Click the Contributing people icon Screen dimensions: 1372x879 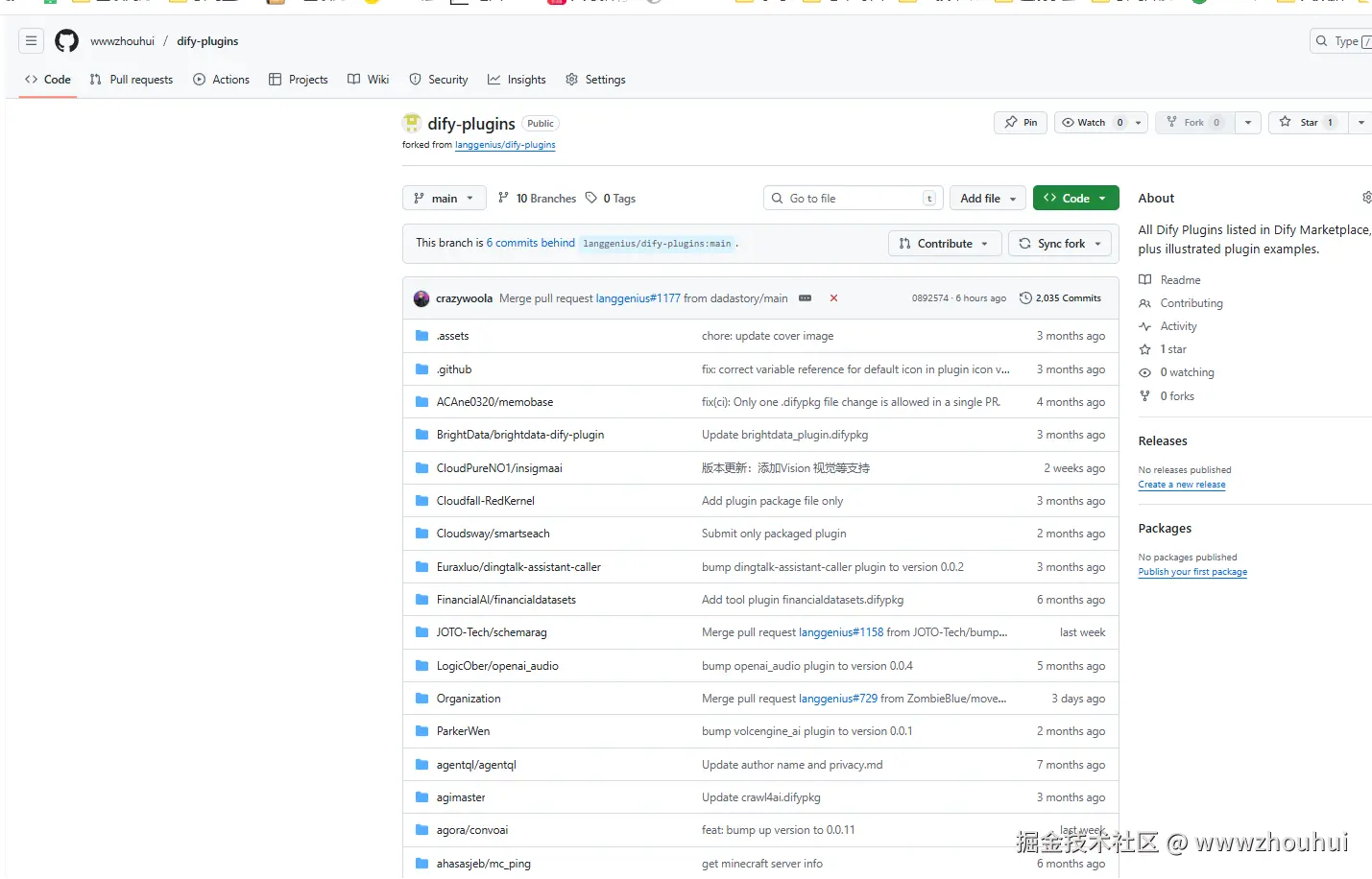click(x=1144, y=303)
